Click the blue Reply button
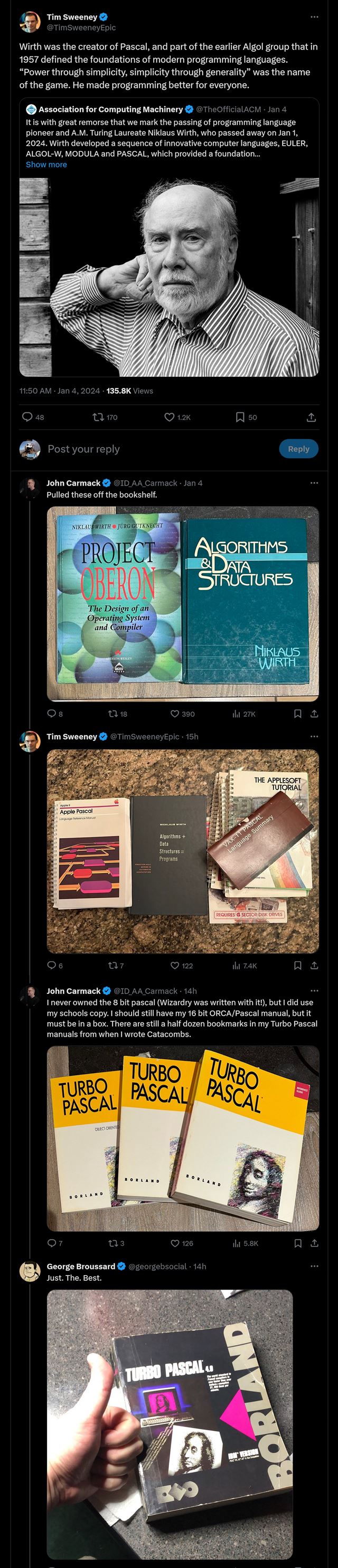The width and height of the screenshot is (338, 1568). (298, 449)
